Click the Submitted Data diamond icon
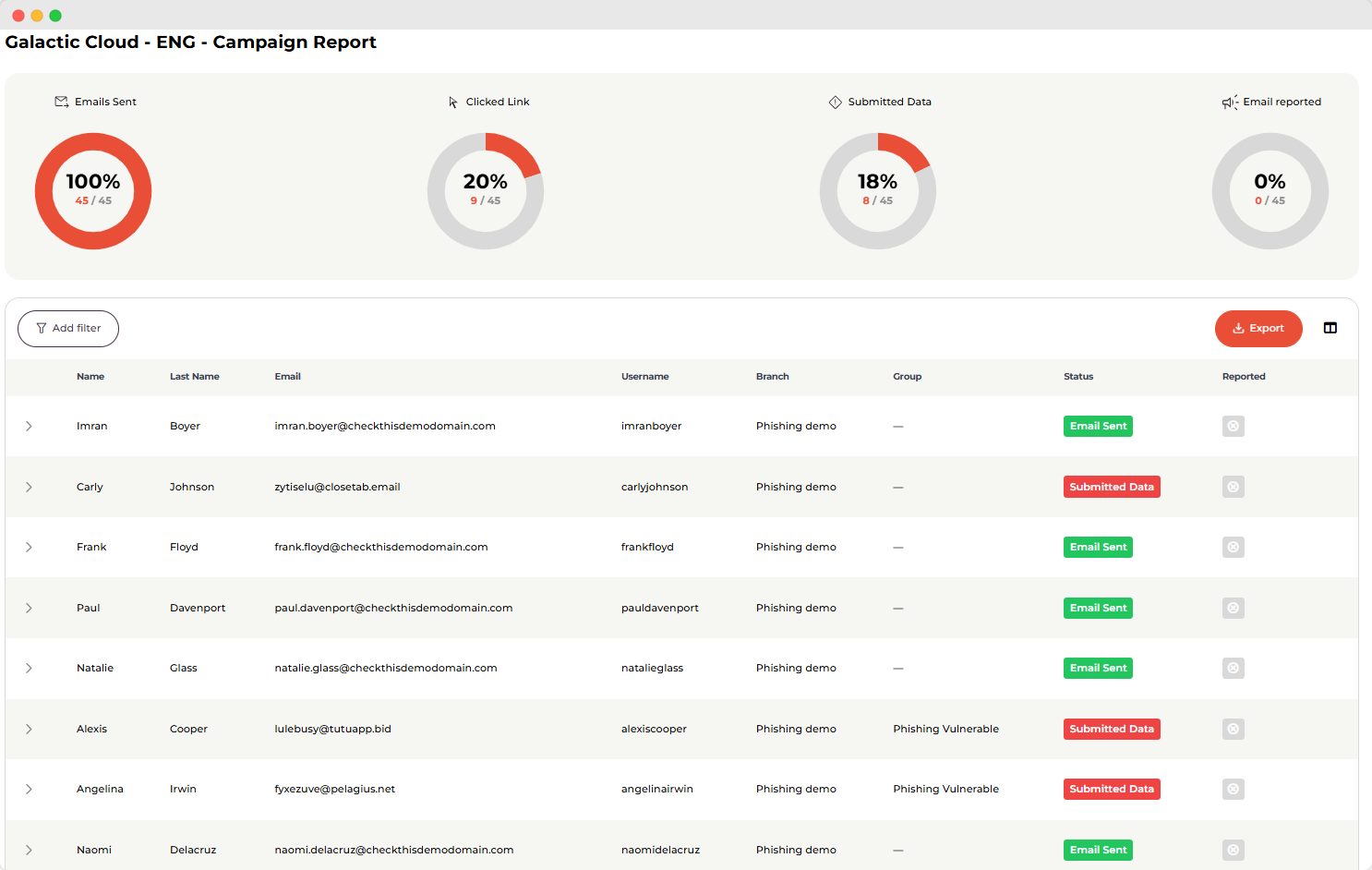 pyautogui.click(x=836, y=102)
